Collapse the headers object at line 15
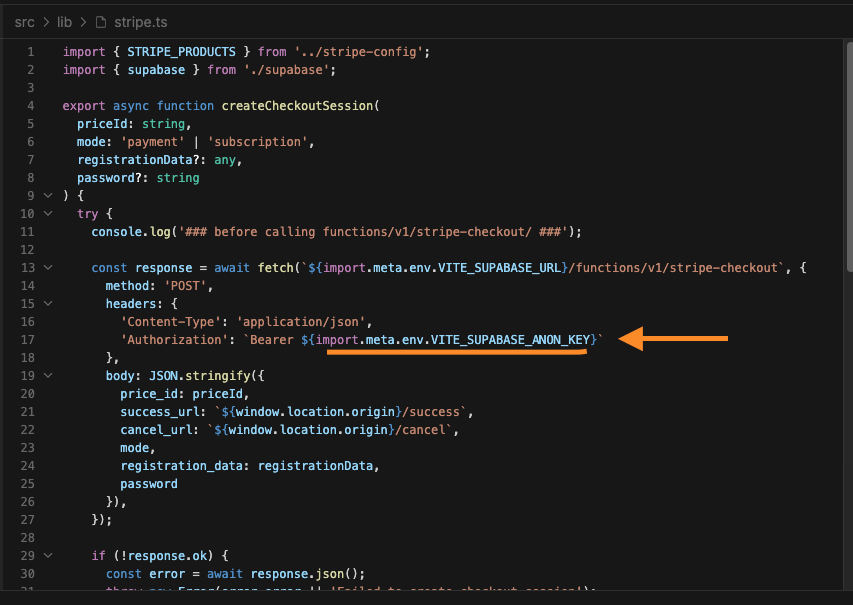This screenshot has height=605, width=853. pyautogui.click(x=48, y=303)
